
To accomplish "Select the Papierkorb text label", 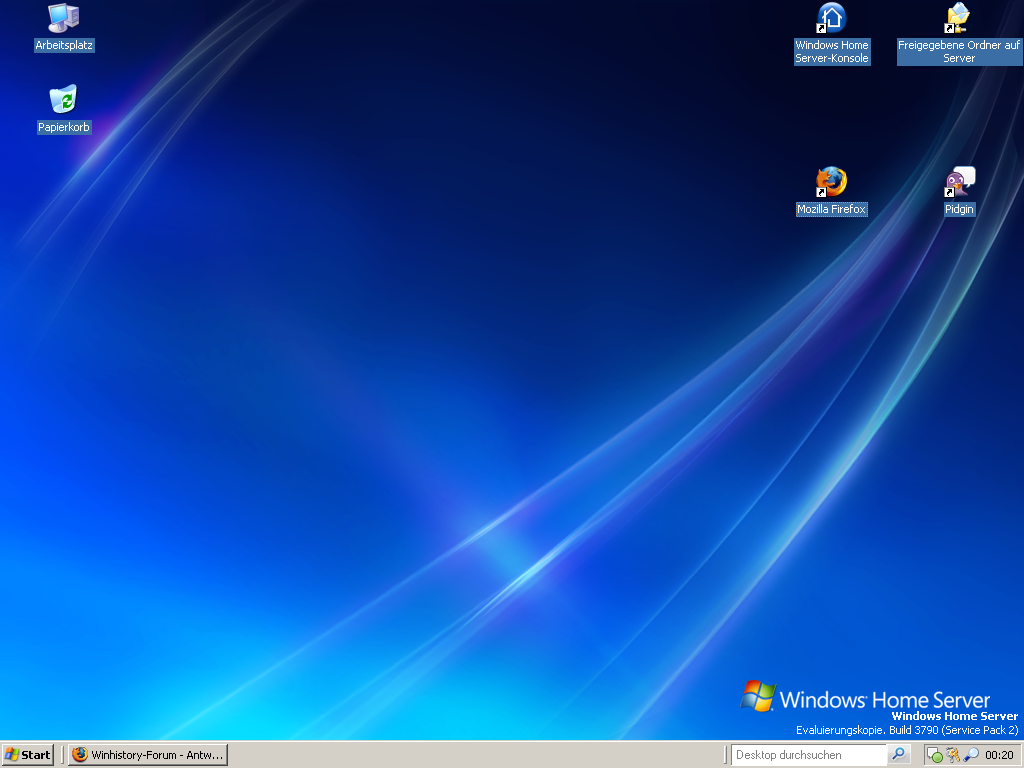I will pyautogui.click(x=64, y=128).
